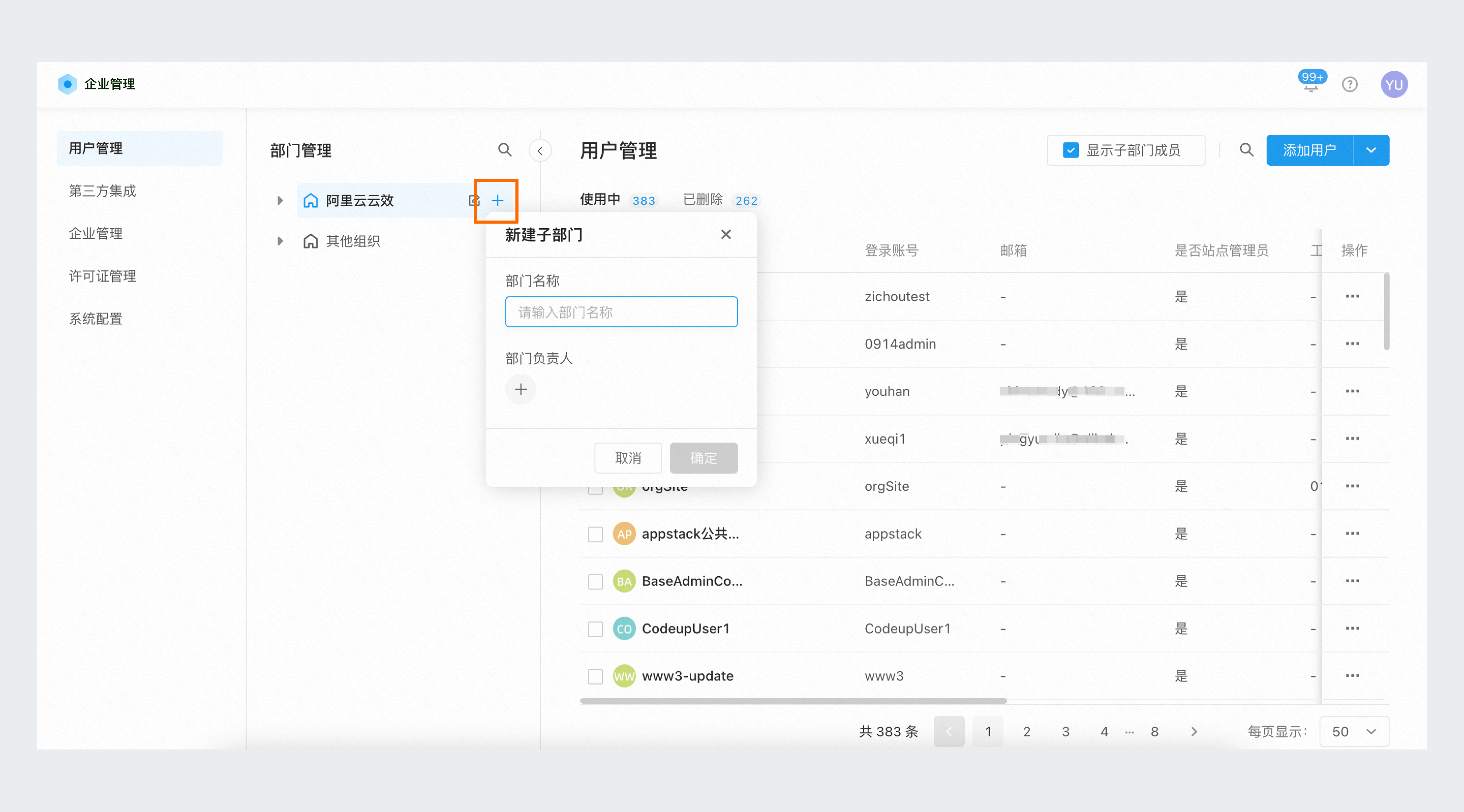1464x812 pixels.
Task: Focus the 请输入部门名称 input field
Action: (x=621, y=312)
